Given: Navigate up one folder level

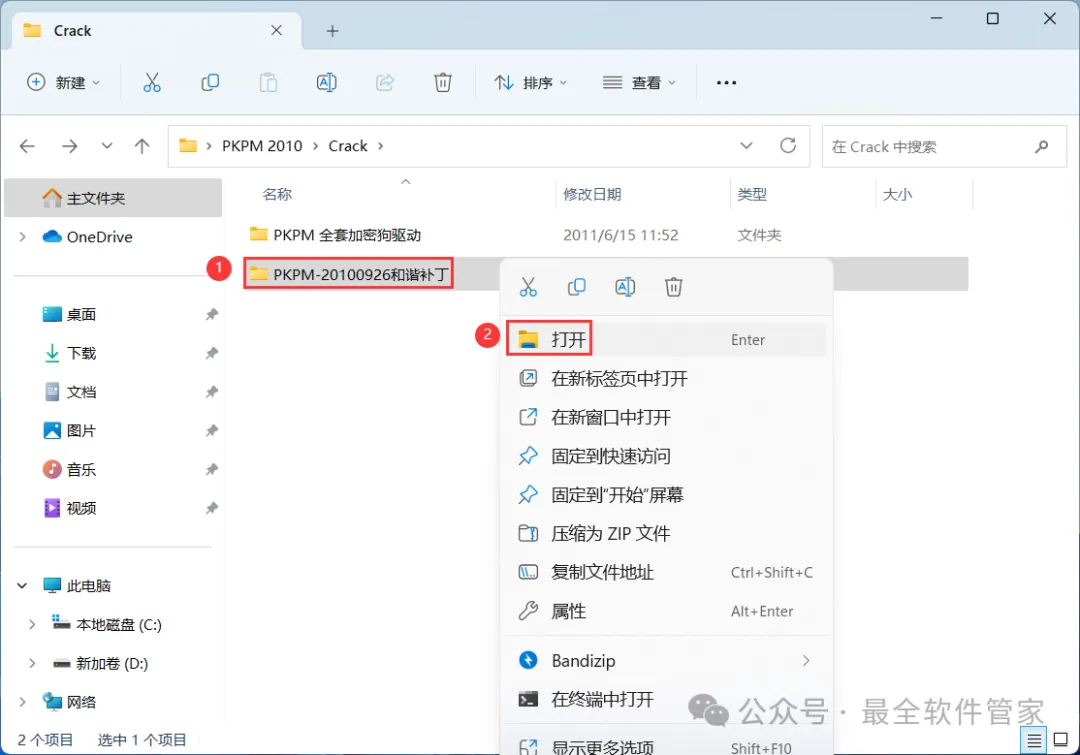Looking at the screenshot, I should pyautogui.click(x=142, y=146).
